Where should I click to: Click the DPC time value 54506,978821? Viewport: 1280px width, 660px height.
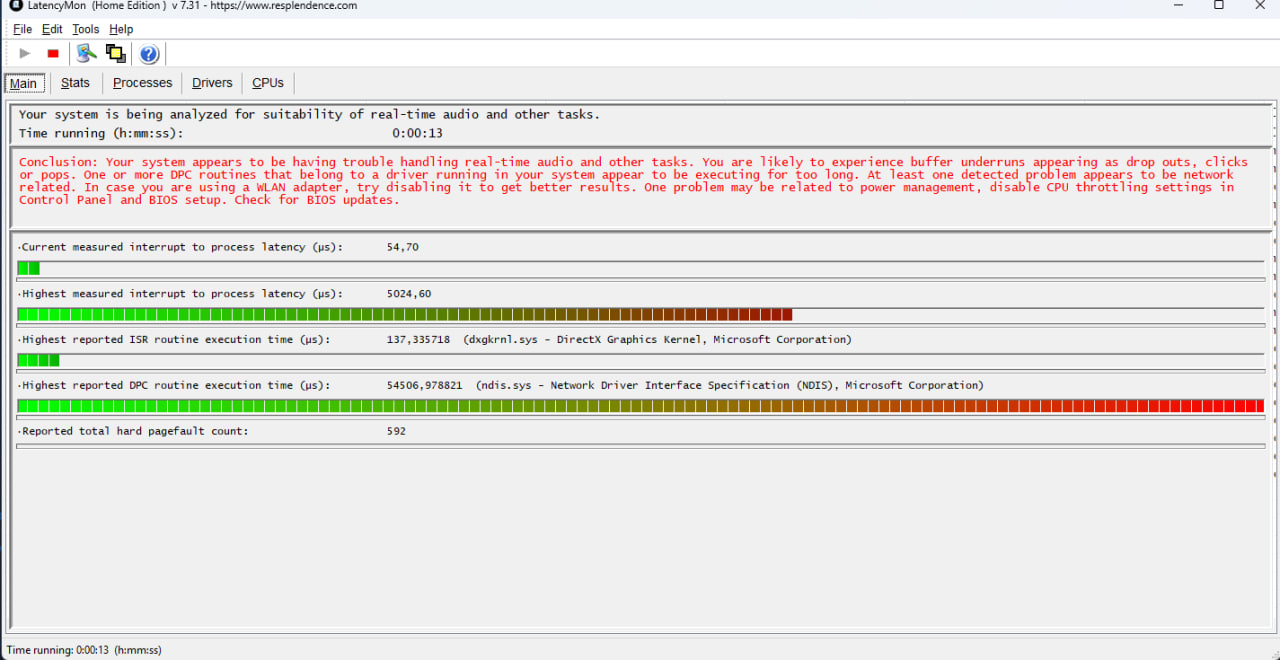coord(425,386)
